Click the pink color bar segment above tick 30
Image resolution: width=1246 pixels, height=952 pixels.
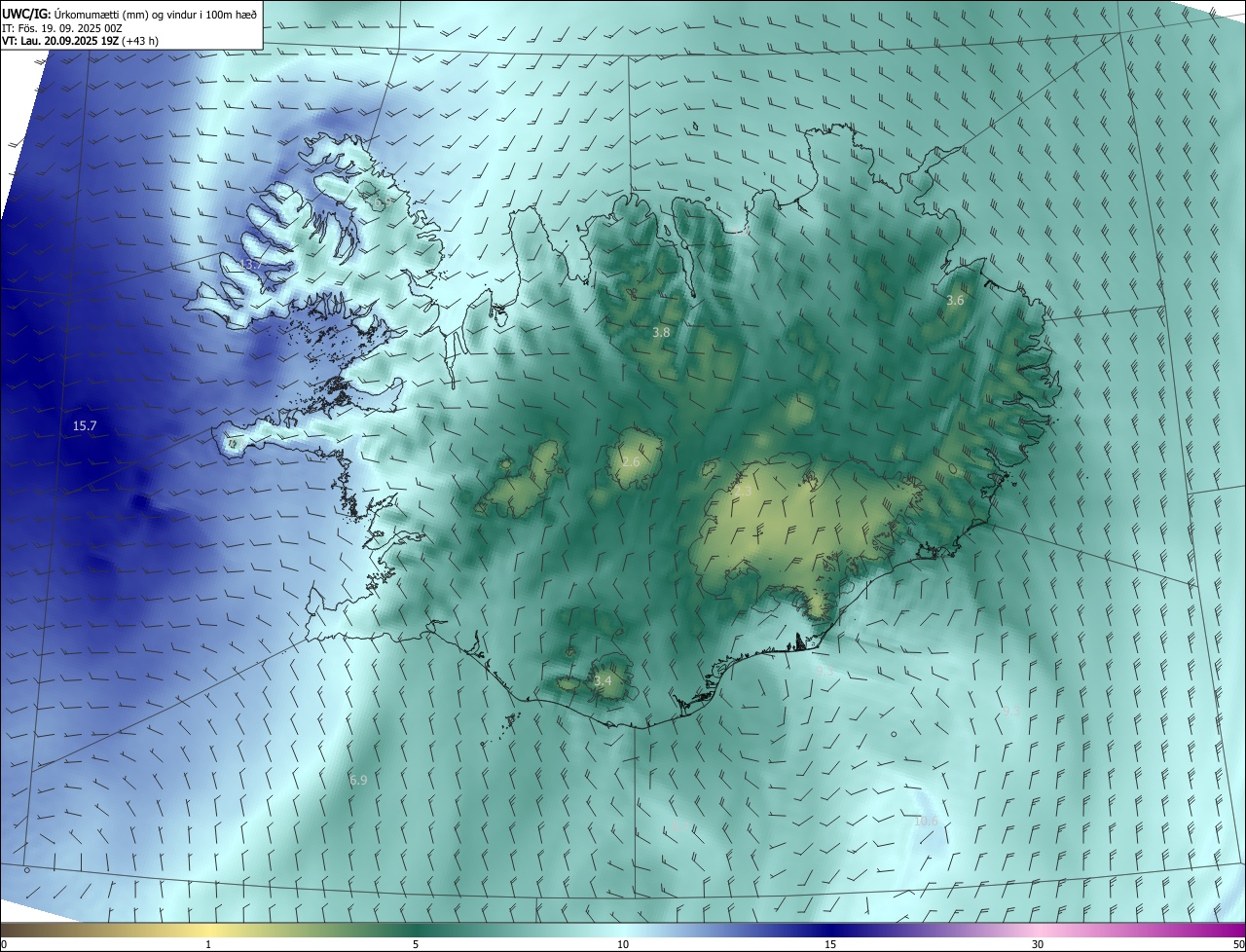pyautogui.click(x=1038, y=930)
